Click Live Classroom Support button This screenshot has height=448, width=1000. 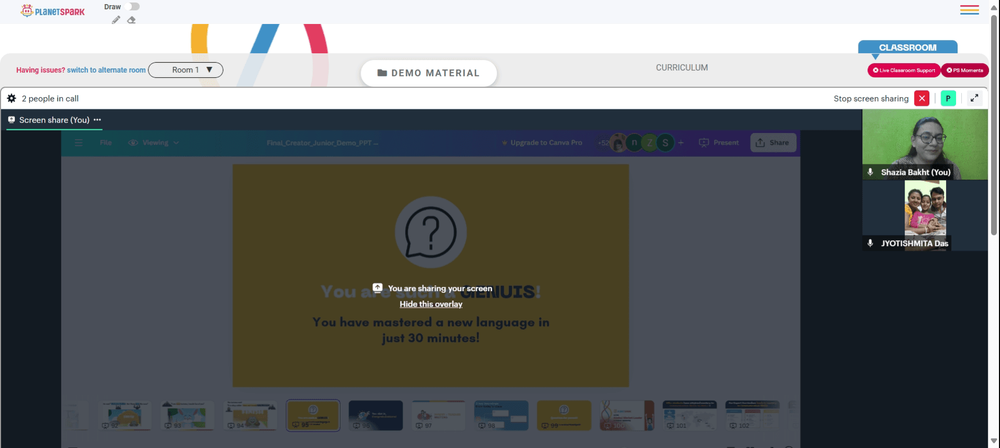coord(904,70)
